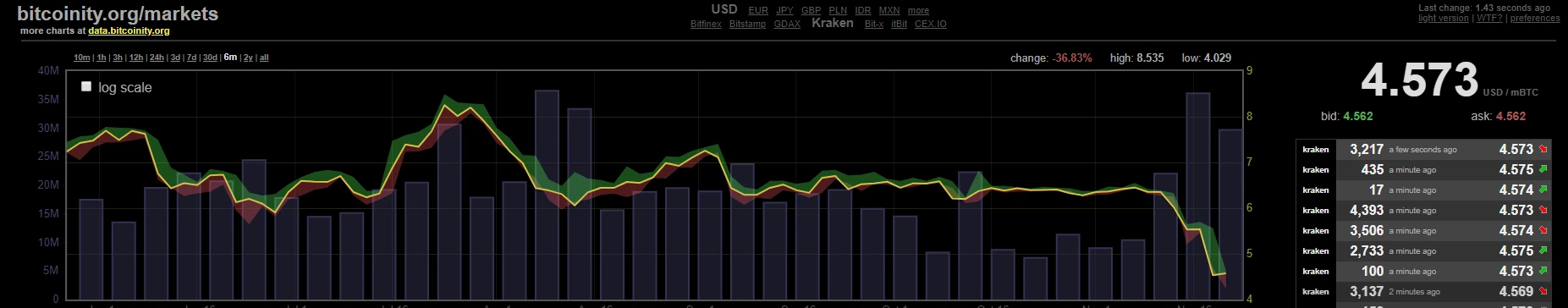Select the Kraken exchange

833,23
